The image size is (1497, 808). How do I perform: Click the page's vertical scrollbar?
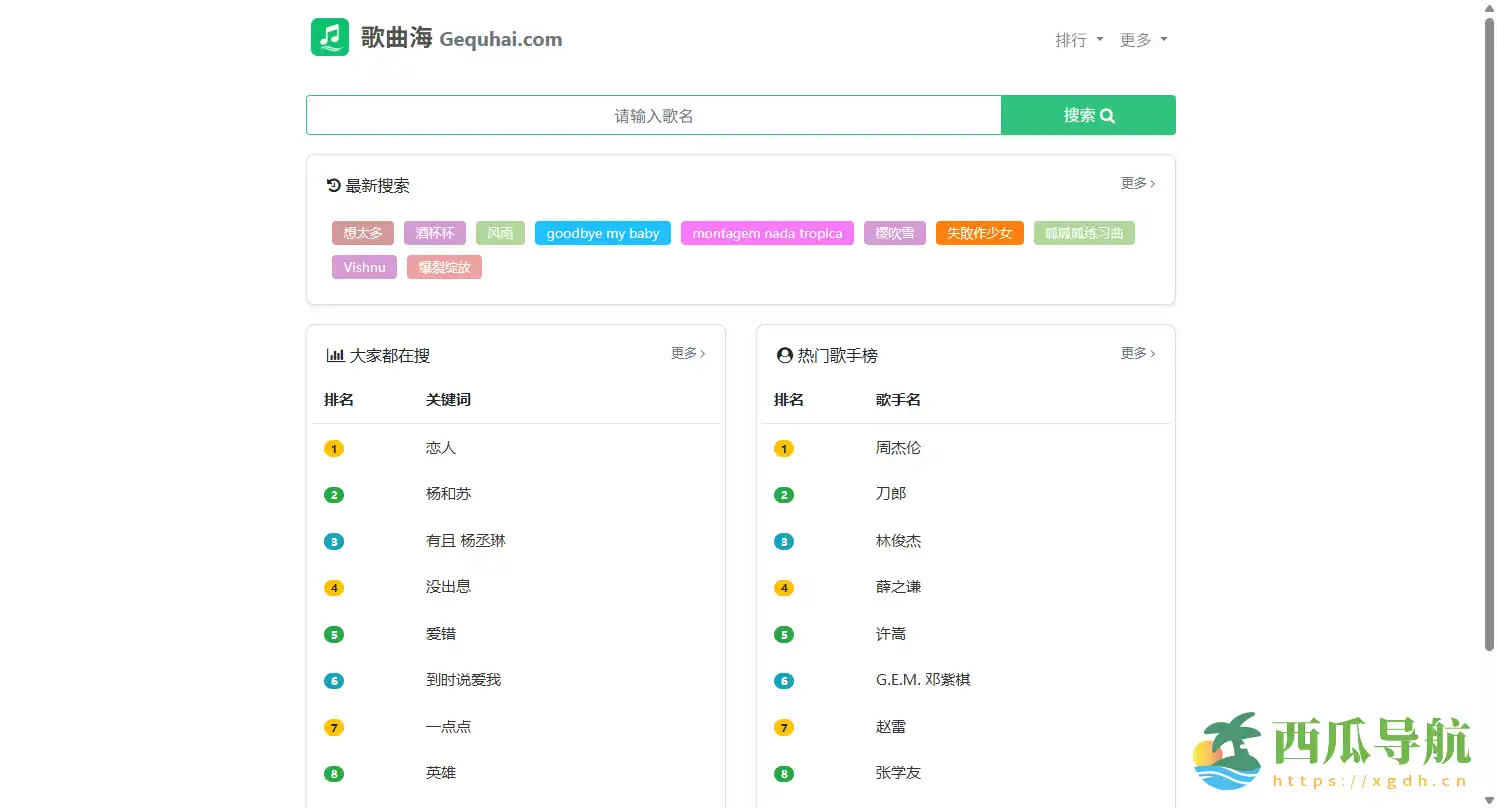[1489, 330]
